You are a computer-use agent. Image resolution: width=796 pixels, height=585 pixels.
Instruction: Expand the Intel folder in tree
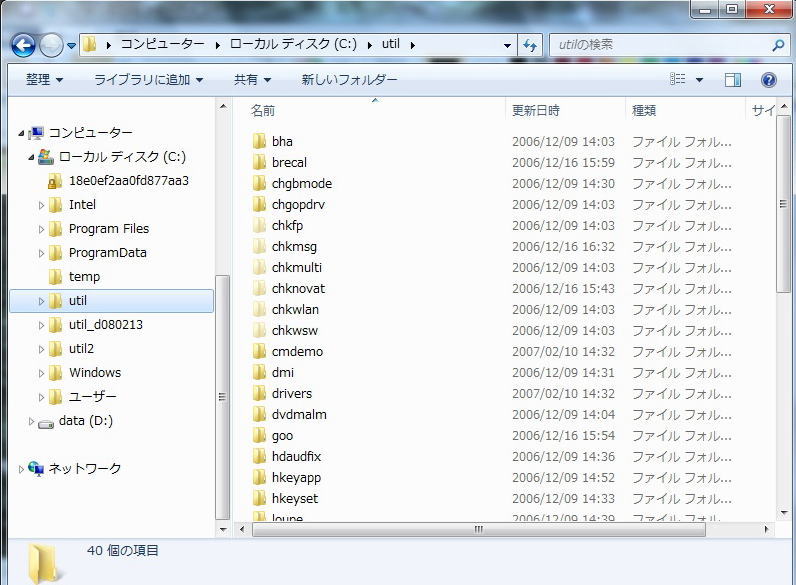(41, 205)
